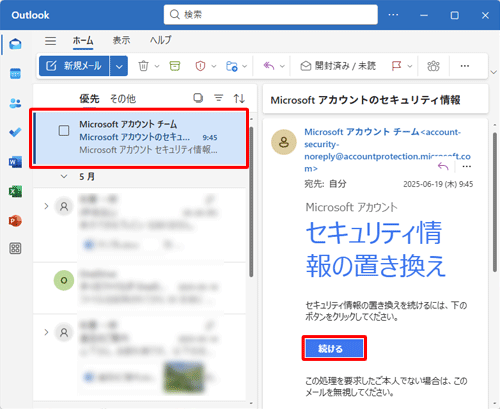Click the reply arrow in reading pane
The height and width of the screenshot is (409, 500).
tap(443, 166)
